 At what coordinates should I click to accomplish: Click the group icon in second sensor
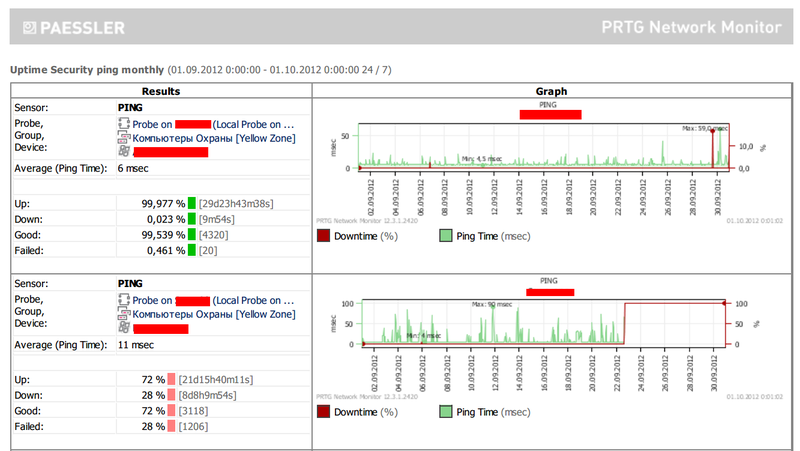point(123,313)
